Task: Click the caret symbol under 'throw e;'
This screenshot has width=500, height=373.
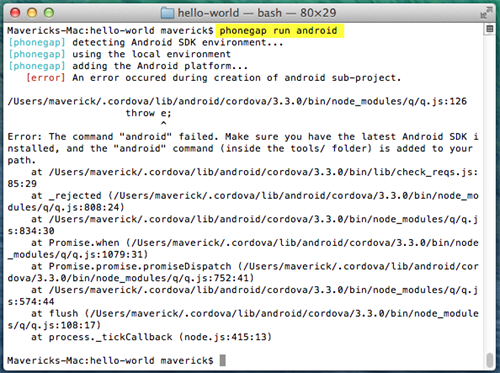Action: (x=163, y=124)
